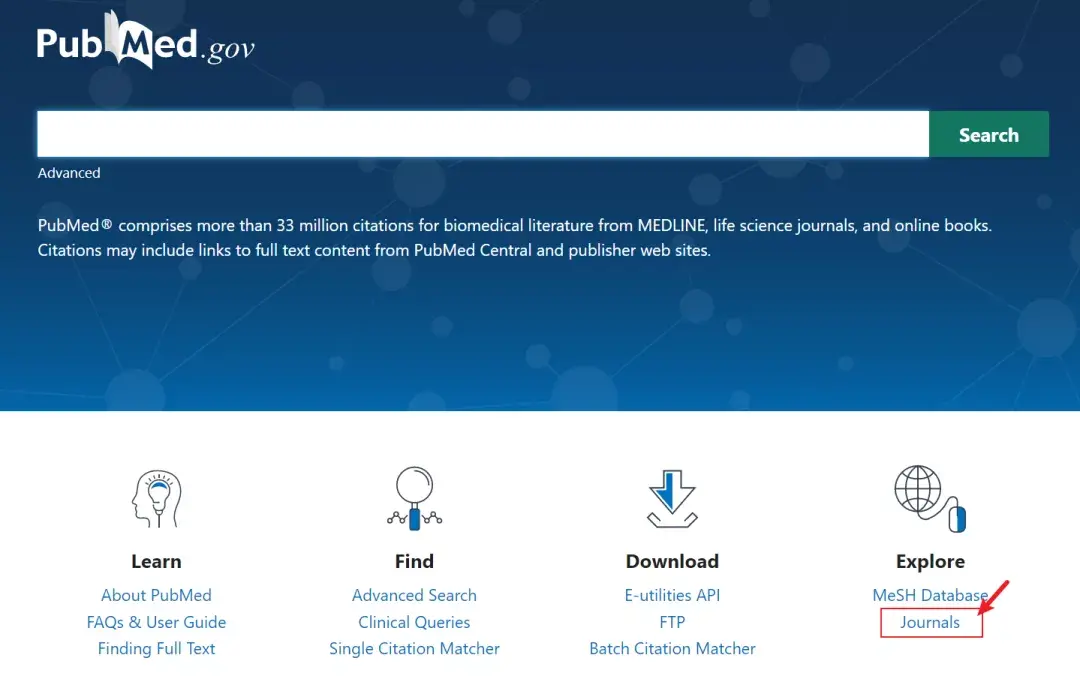1080x682 pixels.
Task: Click the green Search button
Action: tap(988, 134)
